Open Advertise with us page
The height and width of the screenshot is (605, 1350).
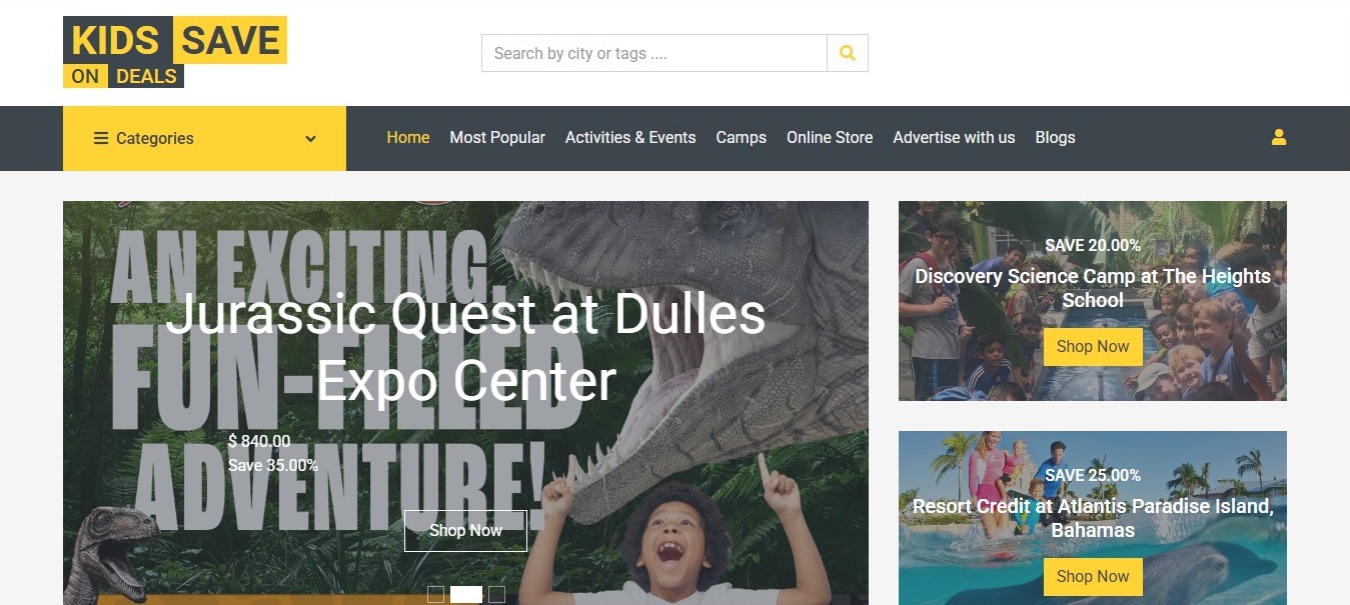click(x=954, y=138)
